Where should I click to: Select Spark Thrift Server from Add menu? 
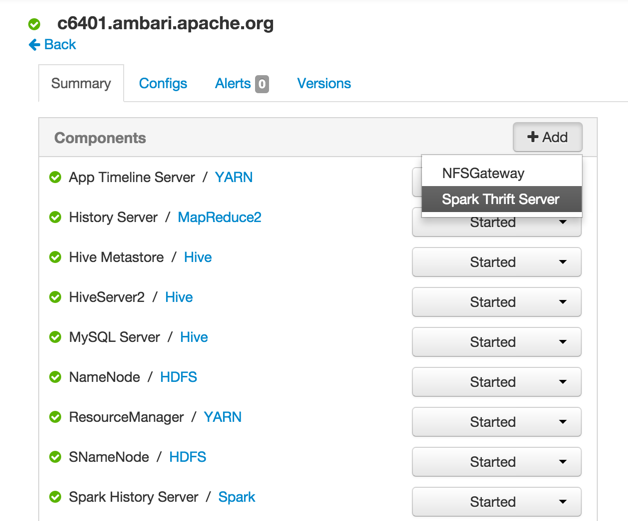[x=500, y=199]
